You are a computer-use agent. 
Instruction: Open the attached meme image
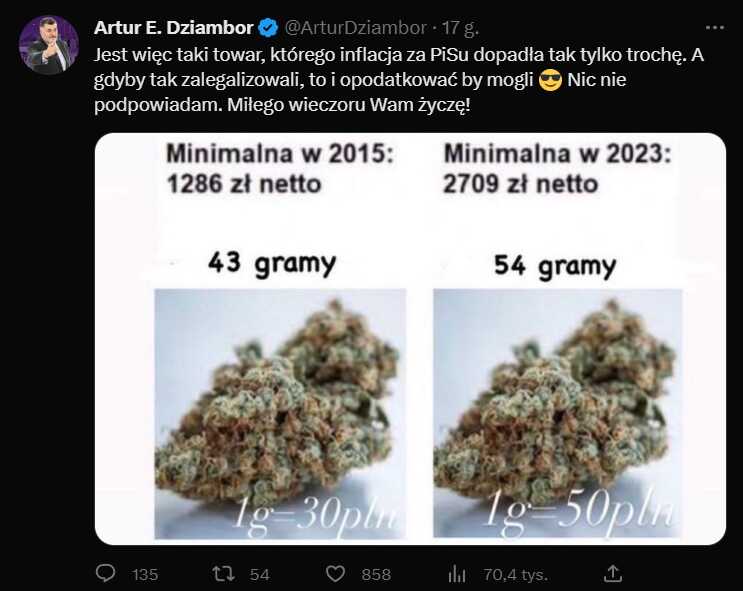(410, 339)
